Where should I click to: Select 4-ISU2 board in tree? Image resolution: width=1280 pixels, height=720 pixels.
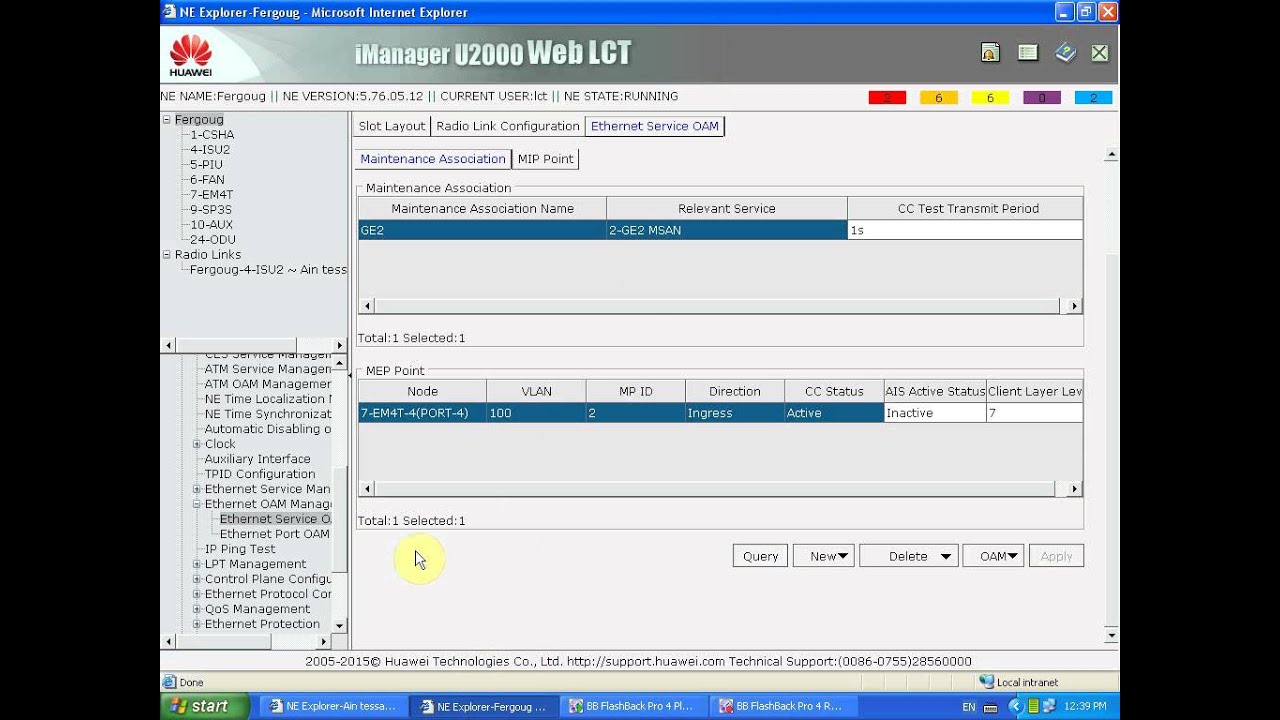tap(210, 149)
